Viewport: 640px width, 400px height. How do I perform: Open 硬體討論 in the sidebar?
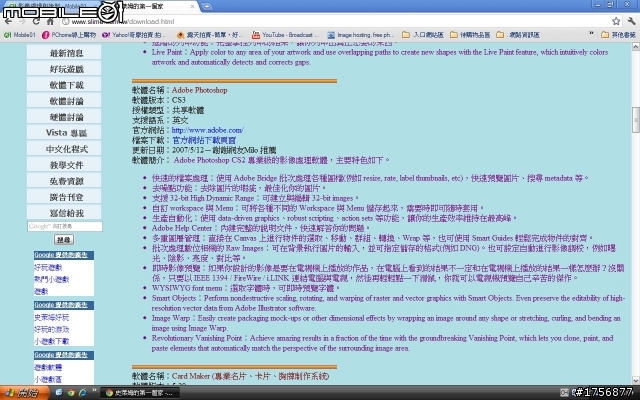point(64,117)
